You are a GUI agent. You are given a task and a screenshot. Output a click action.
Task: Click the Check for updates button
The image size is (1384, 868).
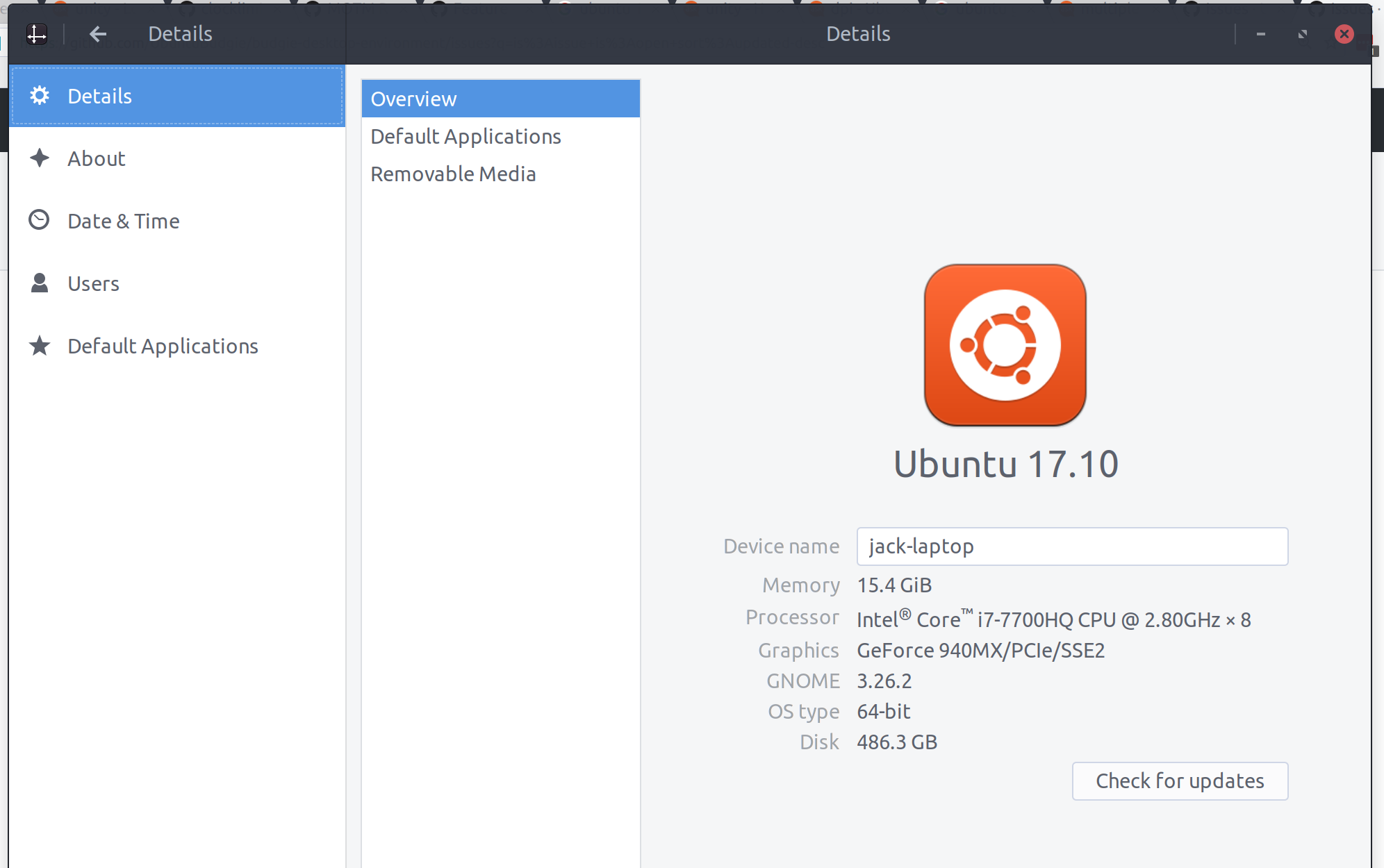[1179, 781]
